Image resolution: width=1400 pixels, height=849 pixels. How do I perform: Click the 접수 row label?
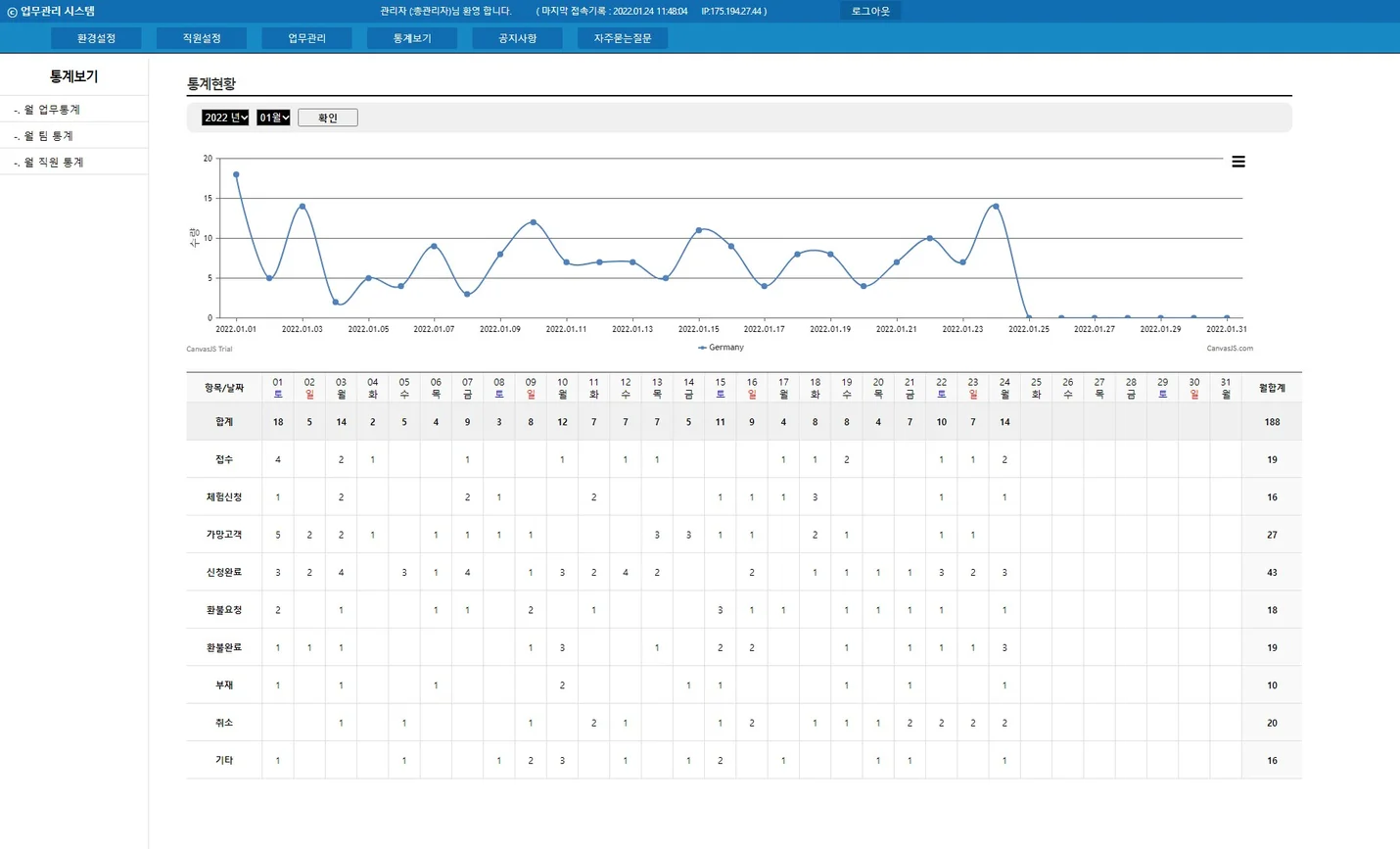[x=224, y=459]
